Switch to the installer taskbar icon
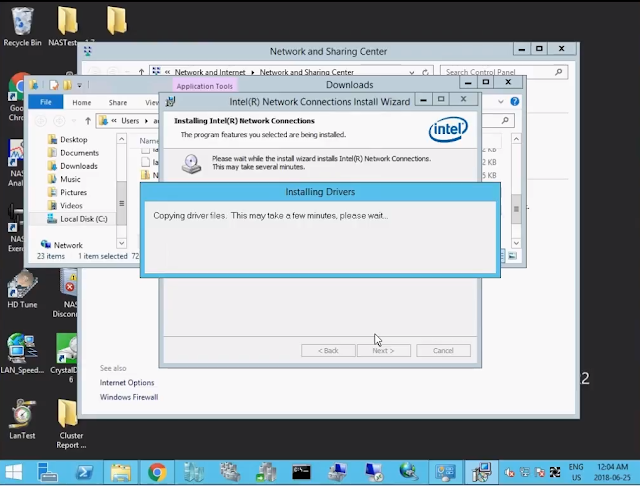Image resolution: width=640 pixels, height=486 pixels. 482,473
